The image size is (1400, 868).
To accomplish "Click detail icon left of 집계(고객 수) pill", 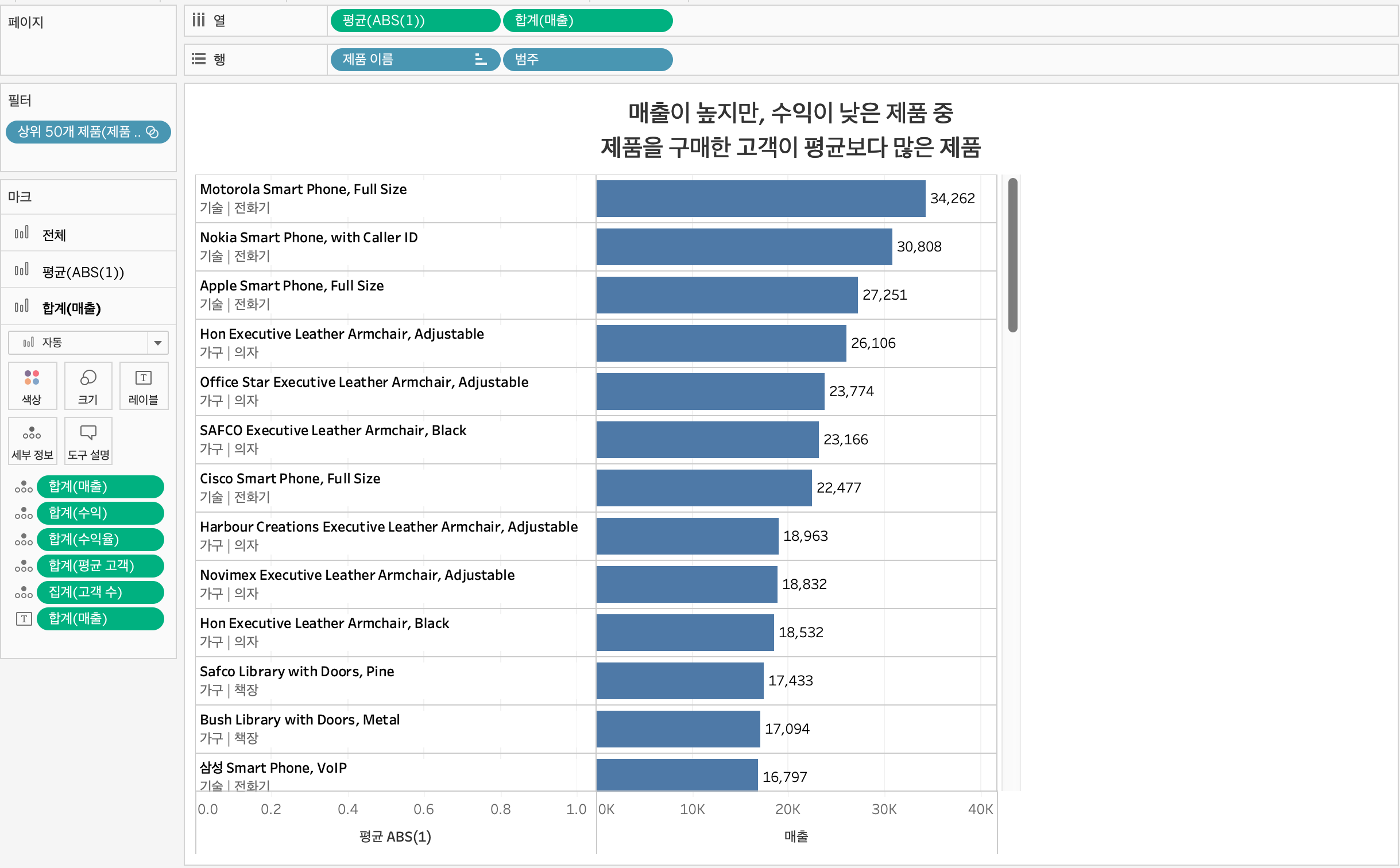I will (24, 592).
